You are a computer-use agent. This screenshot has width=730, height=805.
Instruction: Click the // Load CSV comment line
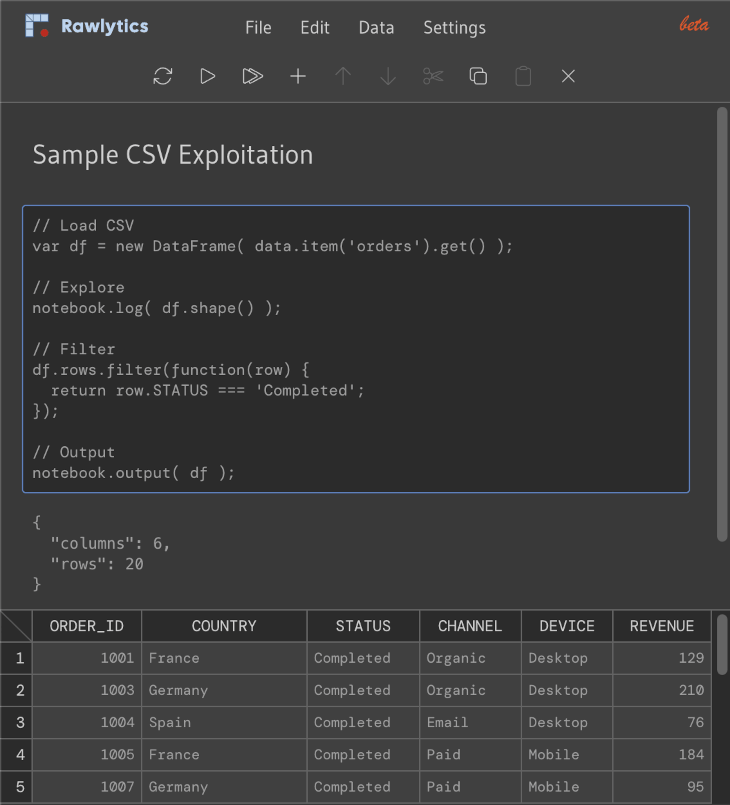(83, 226)
